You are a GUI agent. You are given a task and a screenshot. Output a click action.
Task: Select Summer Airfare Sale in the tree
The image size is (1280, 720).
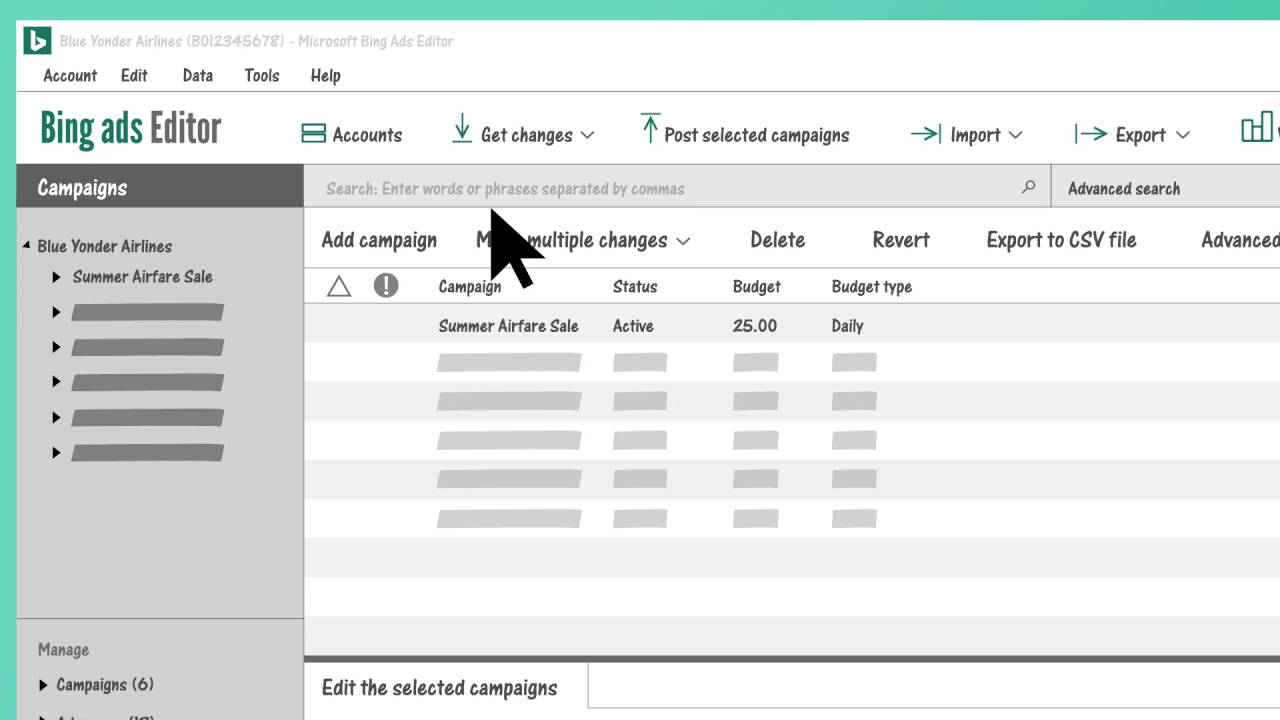point(143,277)
